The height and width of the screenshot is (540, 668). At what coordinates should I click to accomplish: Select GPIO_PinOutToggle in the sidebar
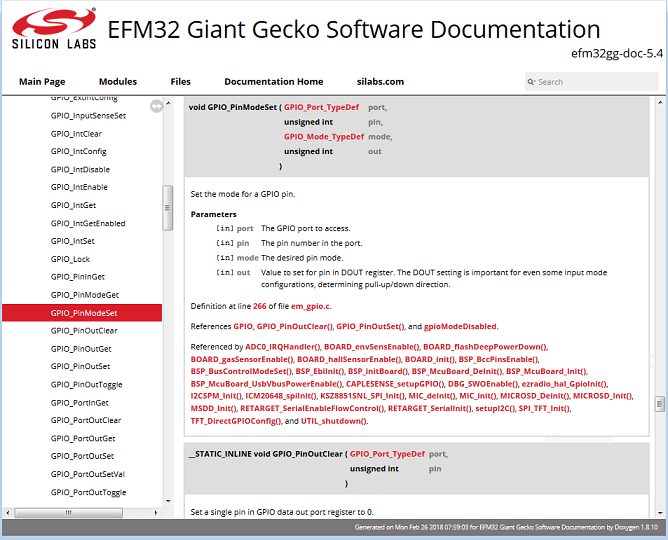click(x=86, y=385)
